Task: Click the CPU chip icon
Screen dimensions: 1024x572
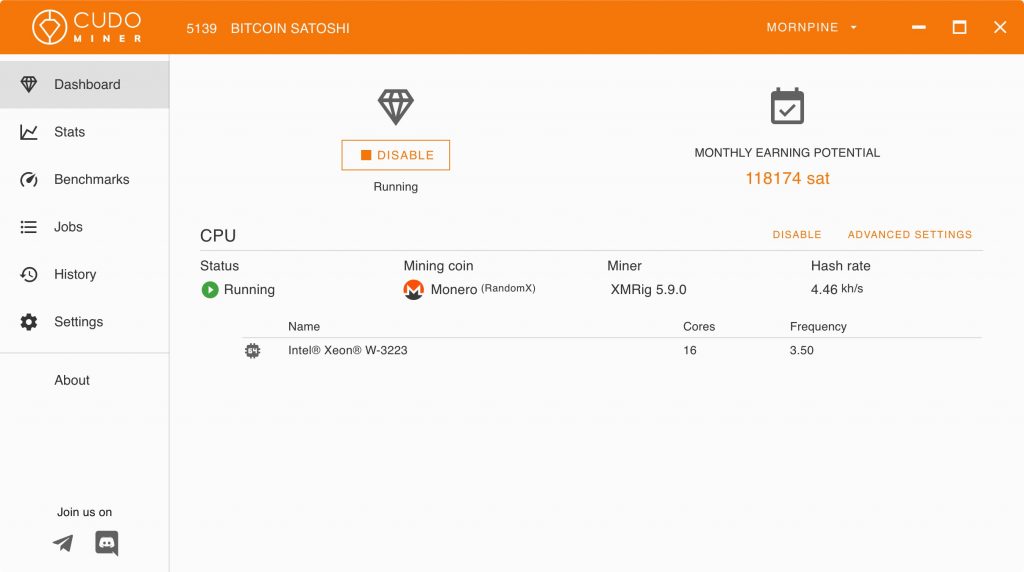Action: pyautogui.click(x=253, y=351)
